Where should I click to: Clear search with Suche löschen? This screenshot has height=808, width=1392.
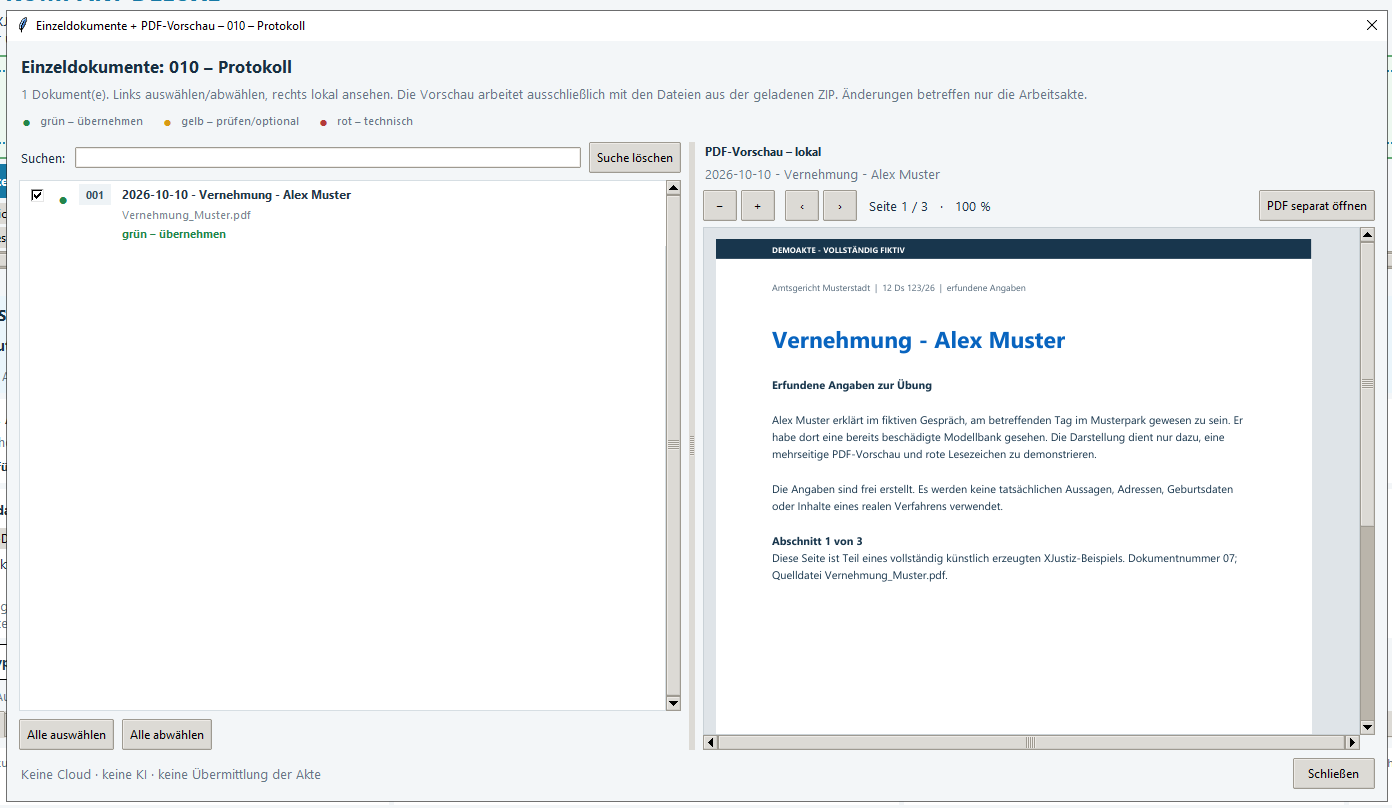pos(635,158)
